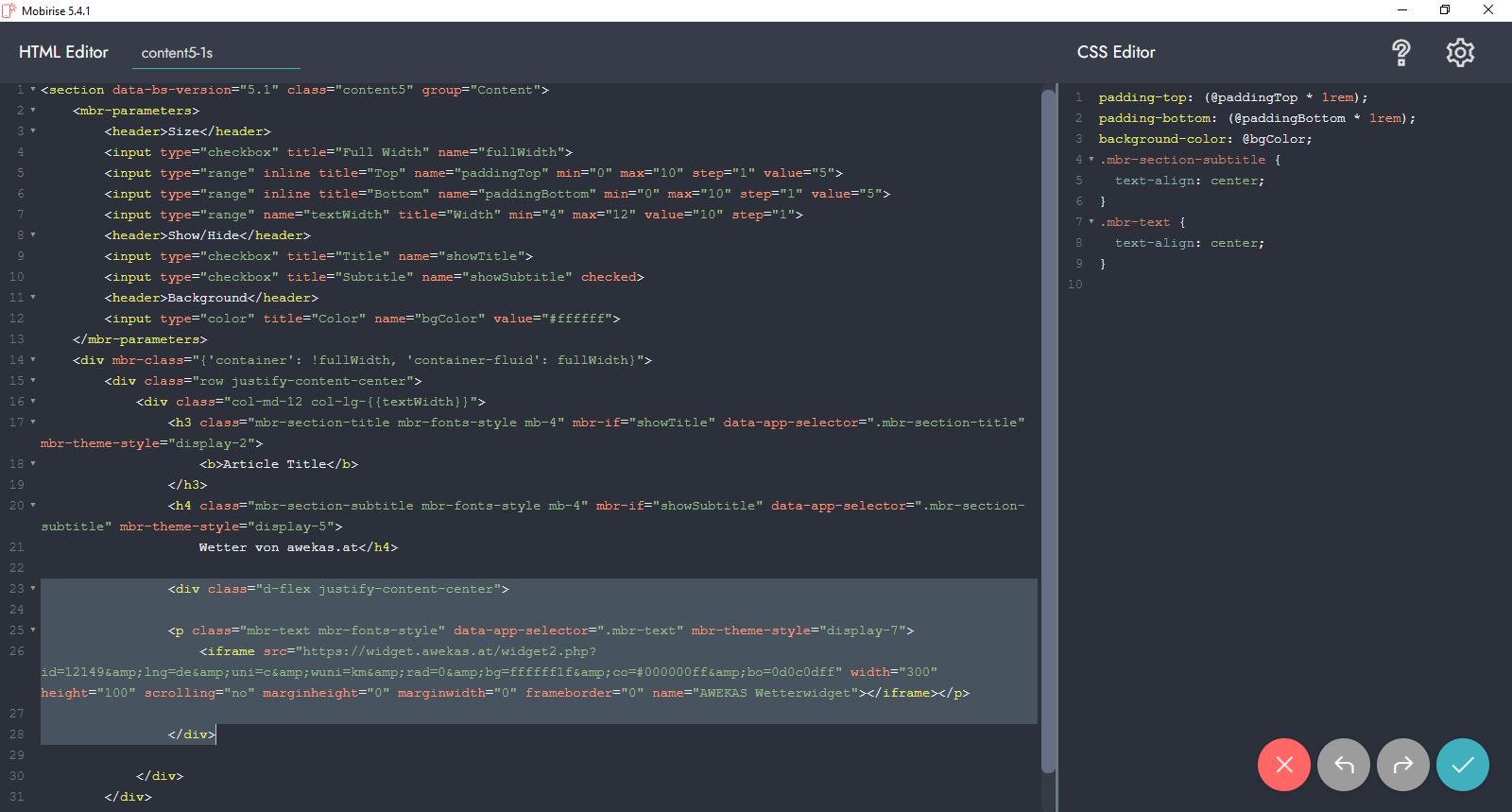Fold the mbr-parameters block on line 2
1512x812 pixels.
[x=33, y=111]
